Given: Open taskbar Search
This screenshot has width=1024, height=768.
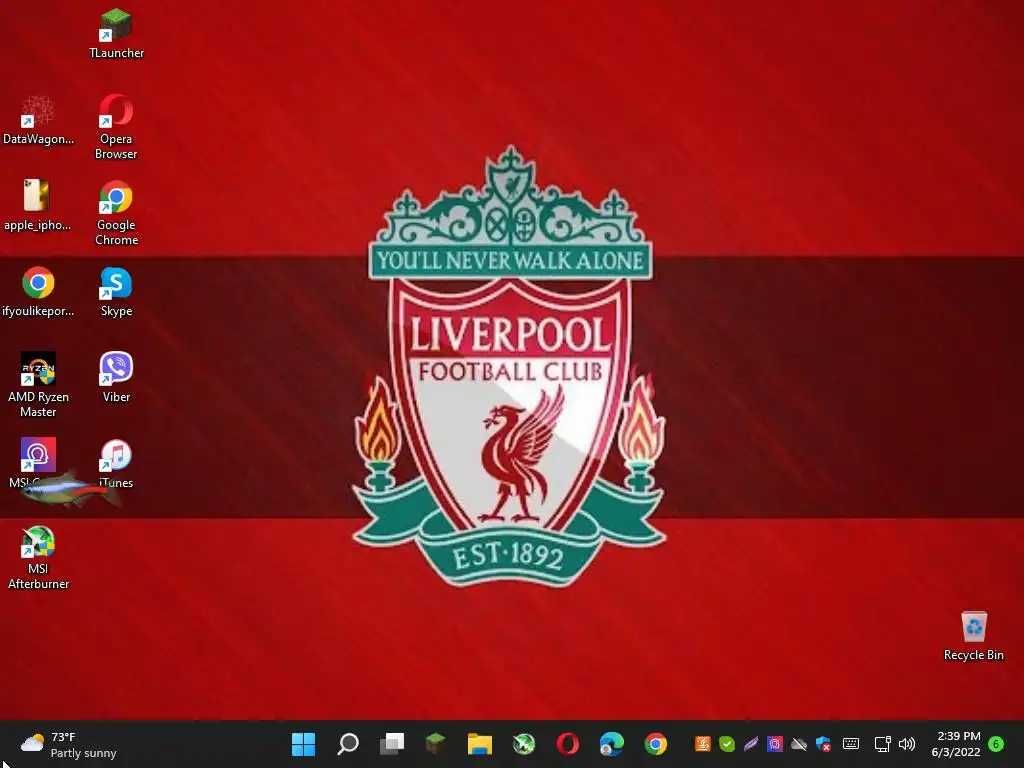Looking at the screenshot, I should [x=347, y=744].
